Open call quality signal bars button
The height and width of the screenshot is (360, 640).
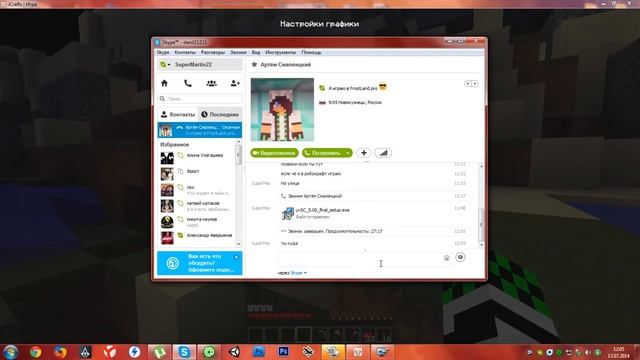pyautogui.click(x=383, y=153)
